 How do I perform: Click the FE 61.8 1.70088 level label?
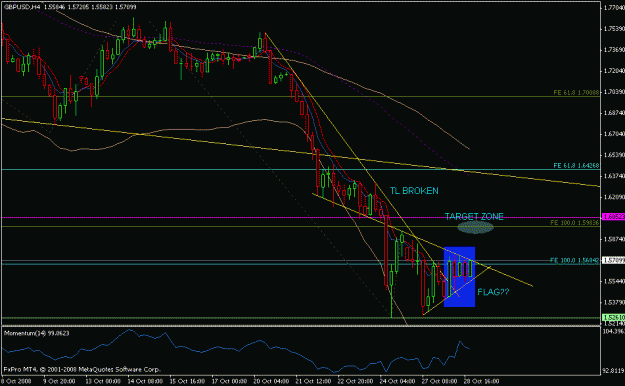click(x=576, y=93)
